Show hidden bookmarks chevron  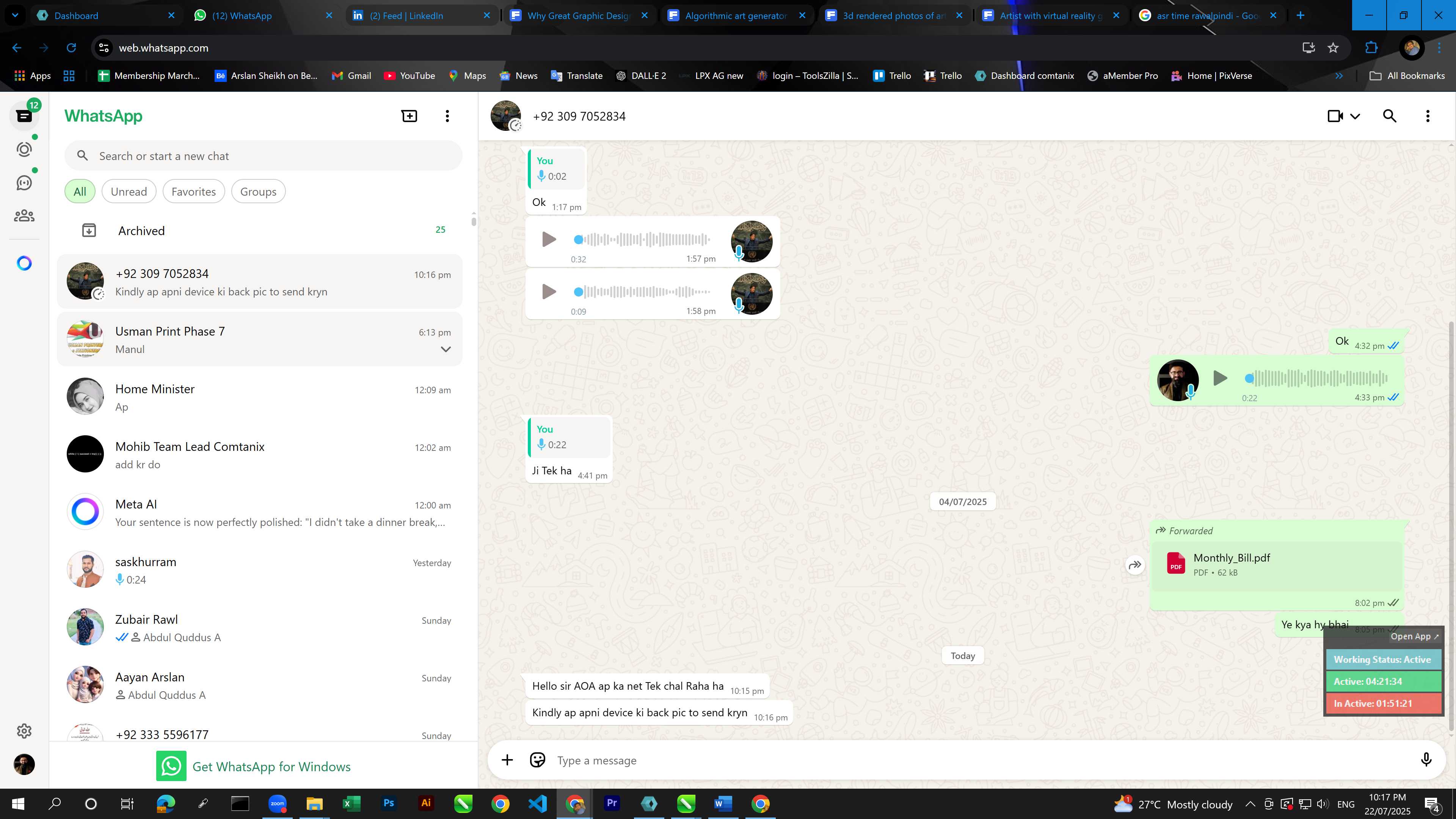click(x=1338, y=76)
